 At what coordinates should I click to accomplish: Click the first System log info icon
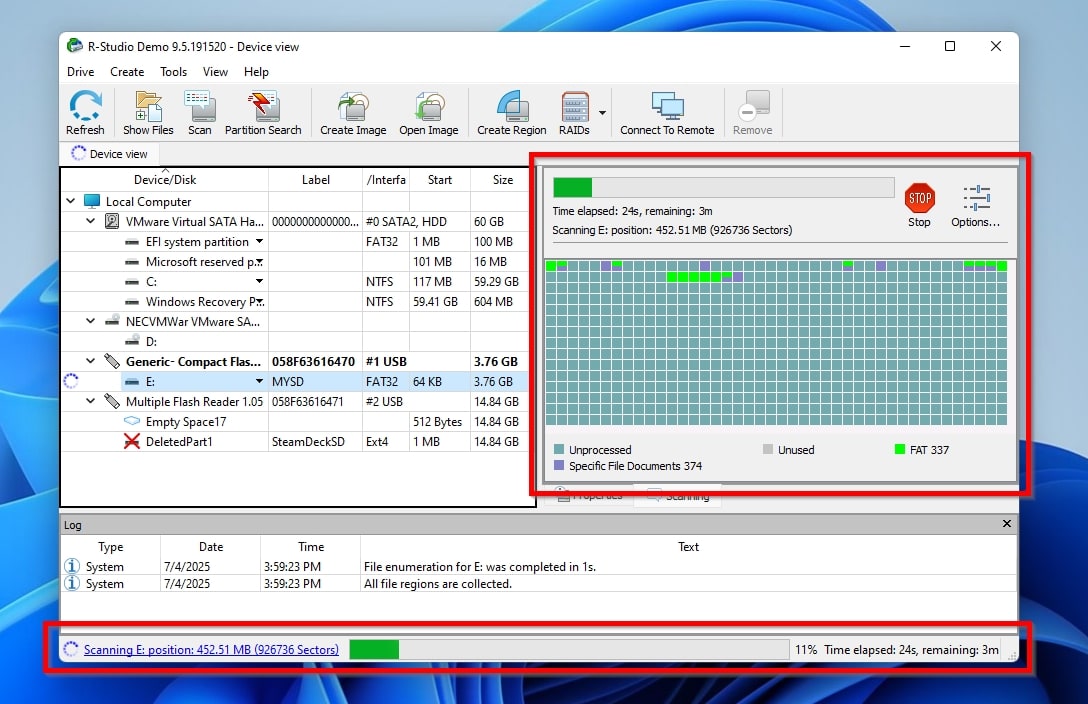(x=71, y=566)
